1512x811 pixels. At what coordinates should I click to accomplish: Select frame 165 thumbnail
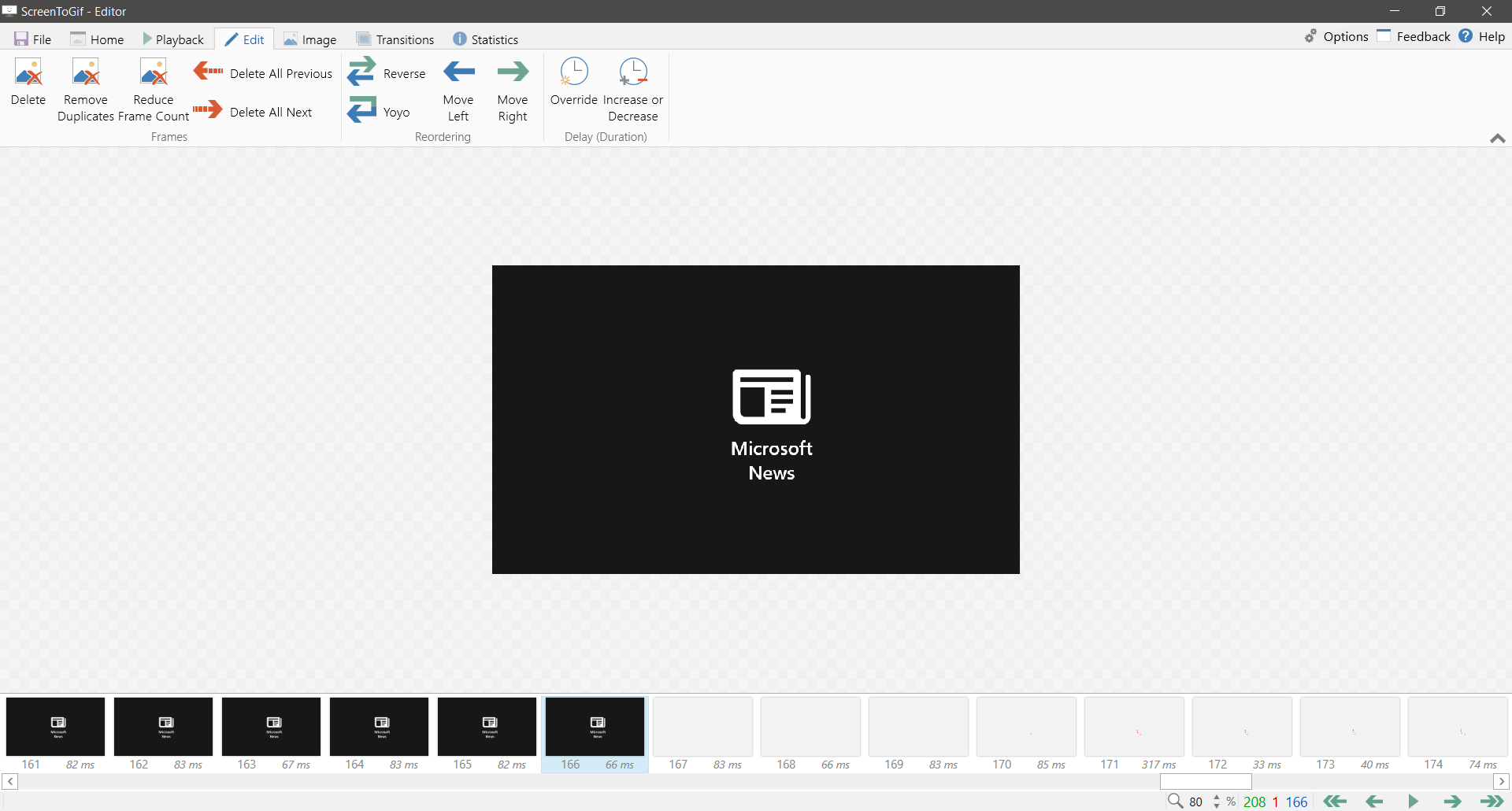pos(487,734)
